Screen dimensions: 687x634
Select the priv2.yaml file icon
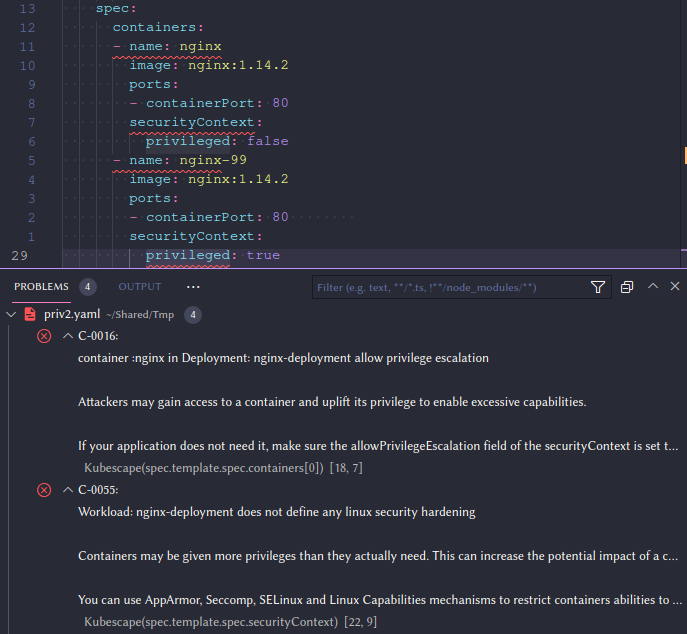coord(30,314)
